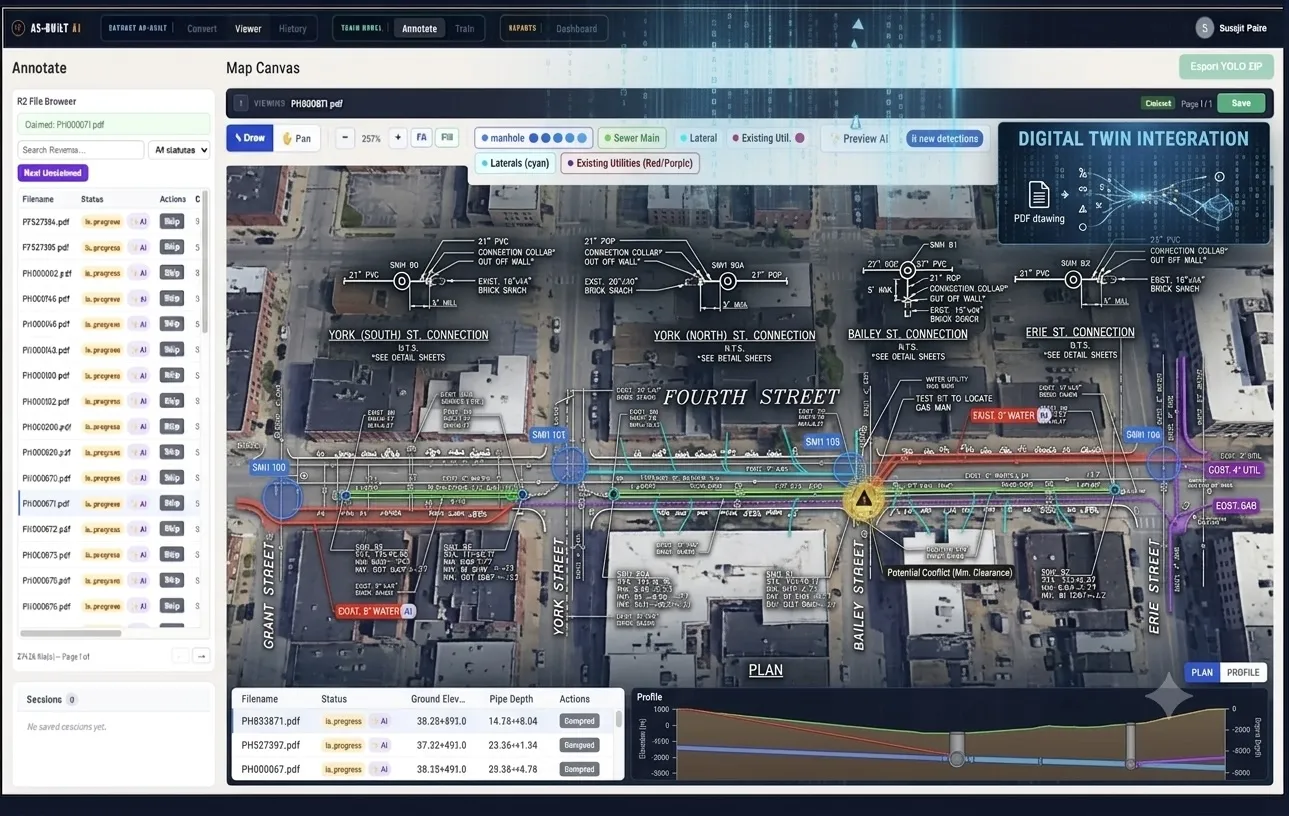
Task: Click the file list horizontal scrollbar
Action: [71, 633]
